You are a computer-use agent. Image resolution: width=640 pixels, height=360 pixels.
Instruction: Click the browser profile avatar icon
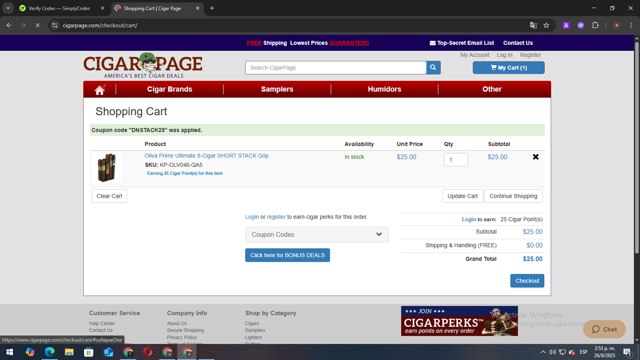pyautogui.click(x=616, y=25)
